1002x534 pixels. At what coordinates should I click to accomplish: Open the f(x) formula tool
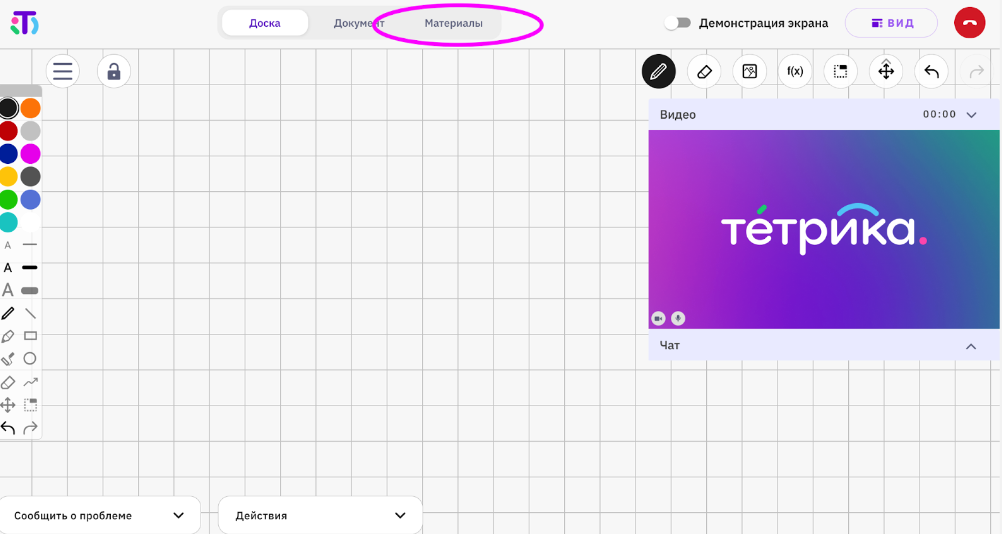click(x=795, y=72)
